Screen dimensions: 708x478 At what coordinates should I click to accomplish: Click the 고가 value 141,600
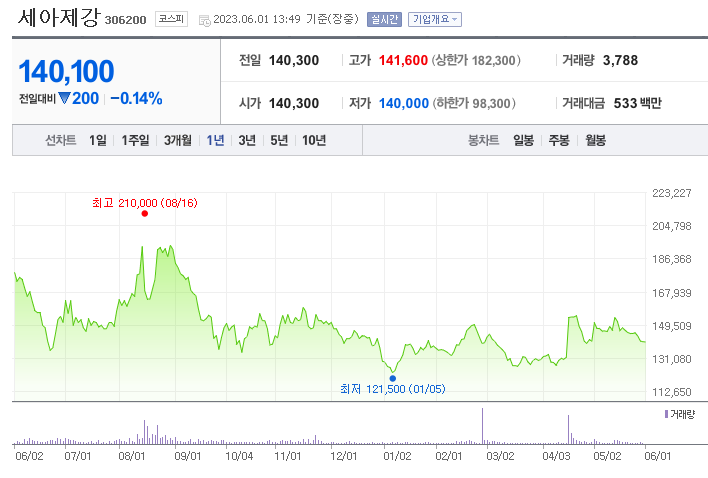coord(403,60)
